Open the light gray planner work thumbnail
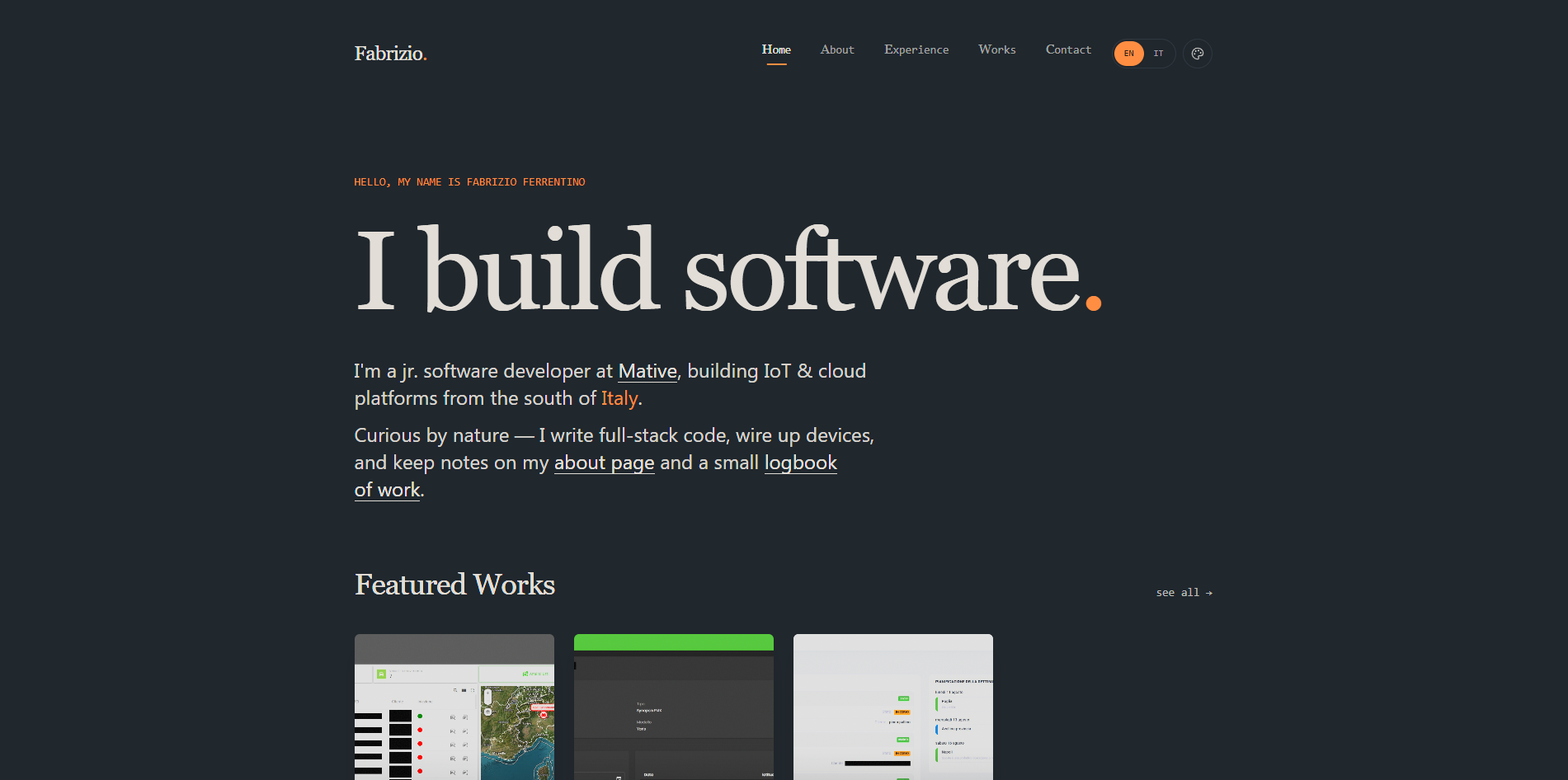 point(893,707)
